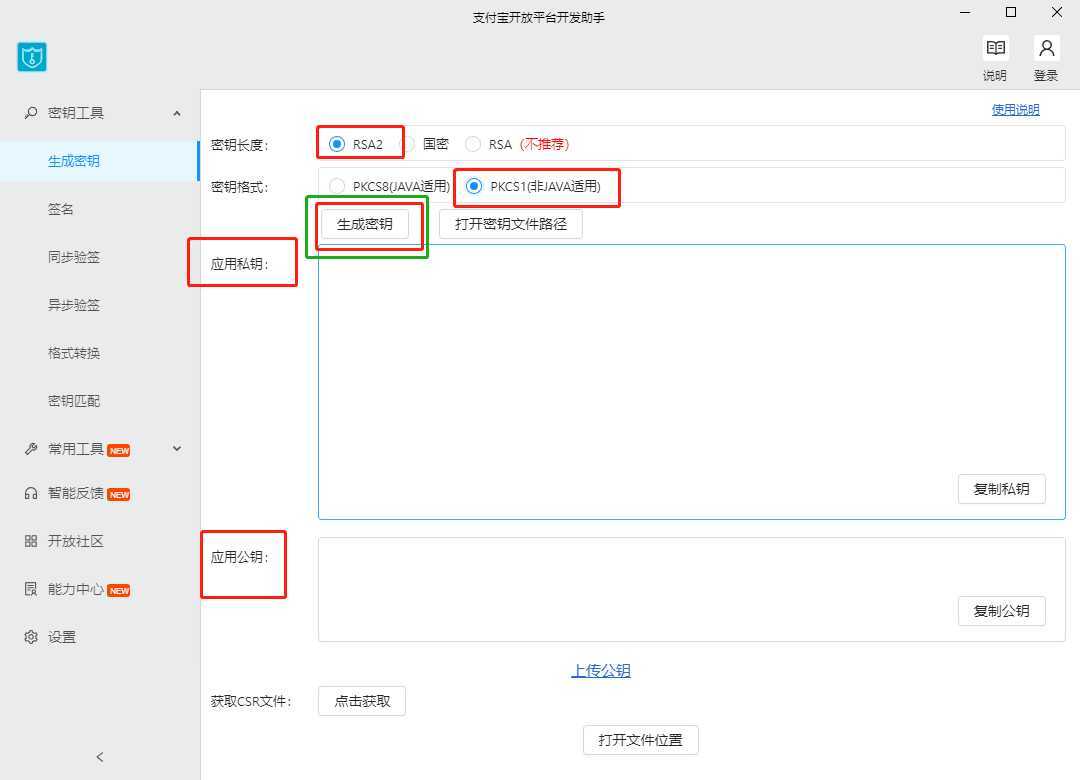1080x780 pixels.
Task: Expand the 常用工具 section chevron
Action: click(x=177, y=449)
